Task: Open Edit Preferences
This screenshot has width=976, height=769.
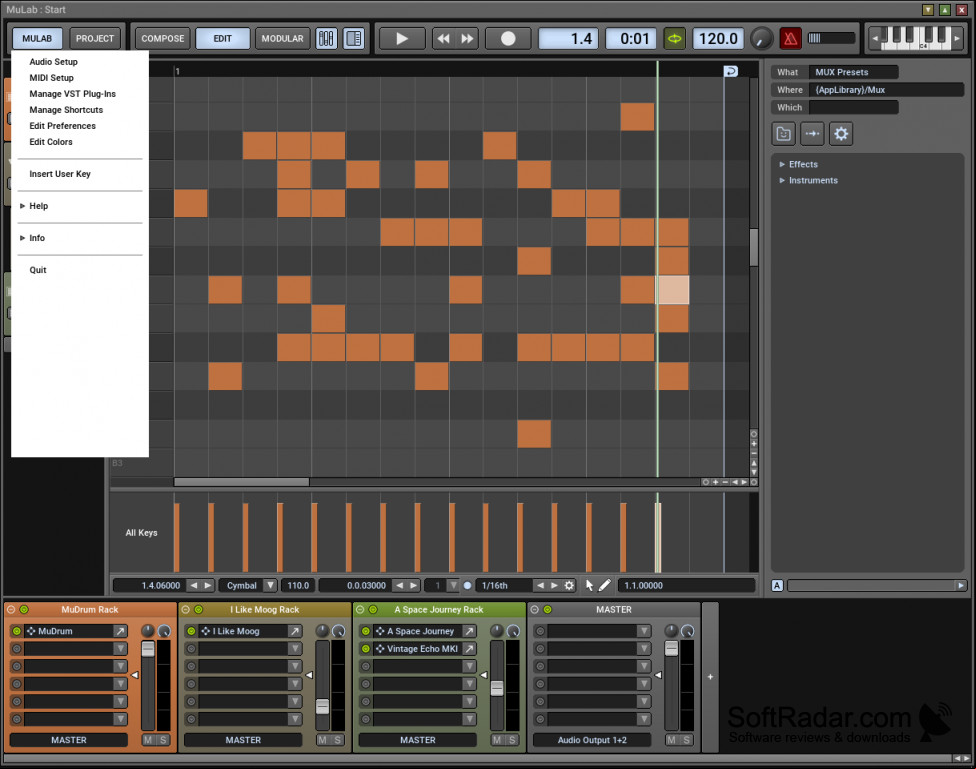Action: click(62, 126)
